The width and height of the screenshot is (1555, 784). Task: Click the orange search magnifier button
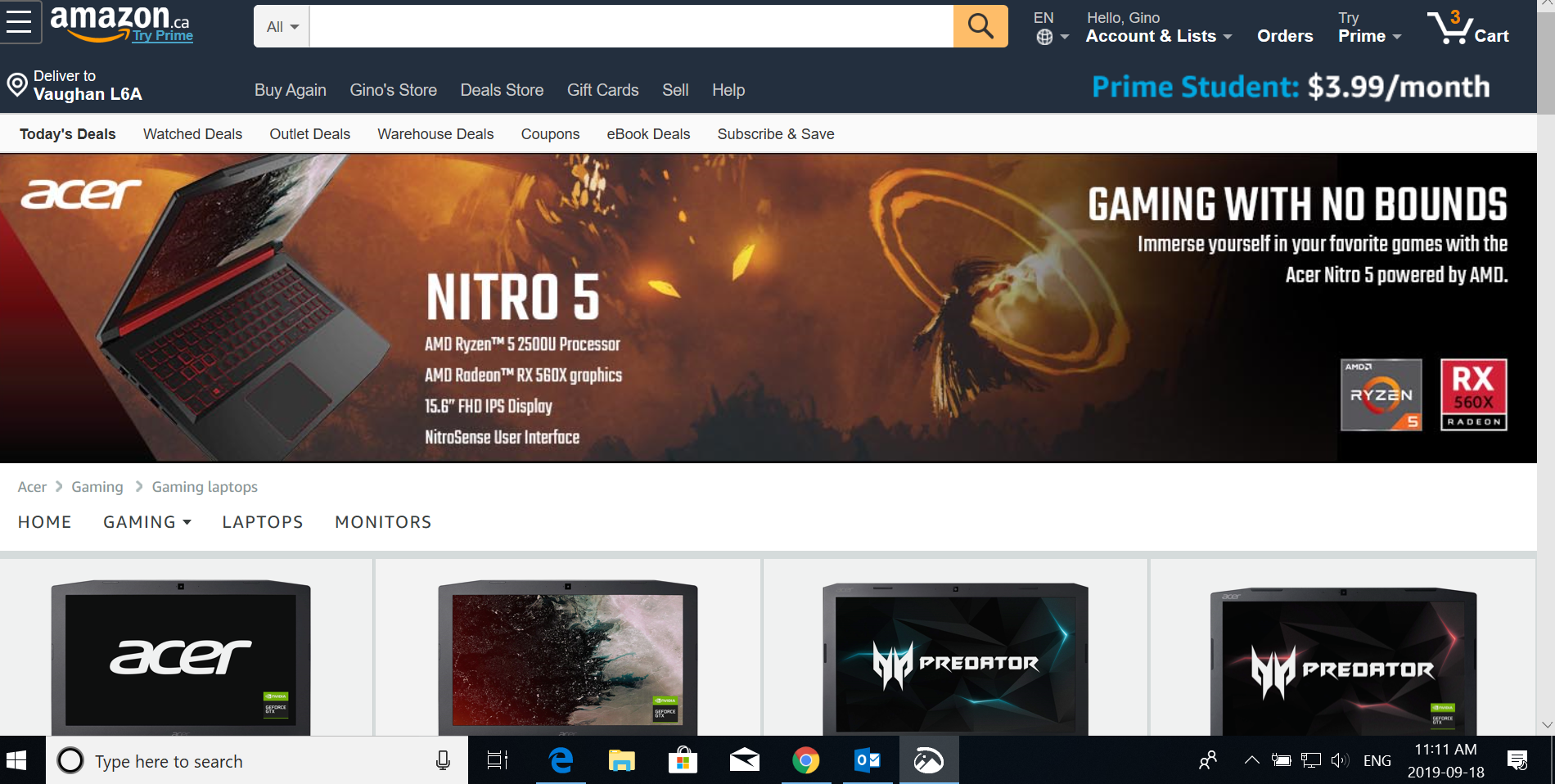[980, 26]
